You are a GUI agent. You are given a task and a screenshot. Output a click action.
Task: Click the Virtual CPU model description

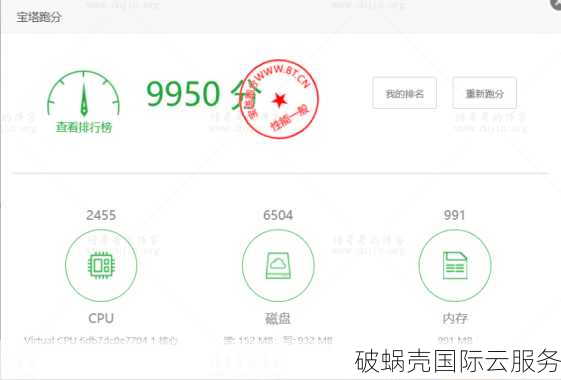pos(101,340)
